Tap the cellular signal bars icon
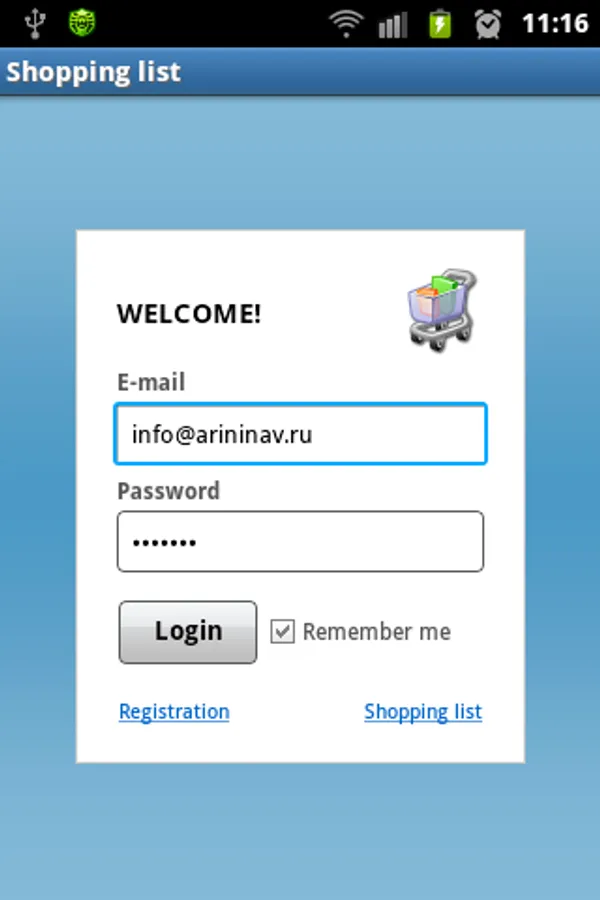The image size is (600, 900). 393,25
